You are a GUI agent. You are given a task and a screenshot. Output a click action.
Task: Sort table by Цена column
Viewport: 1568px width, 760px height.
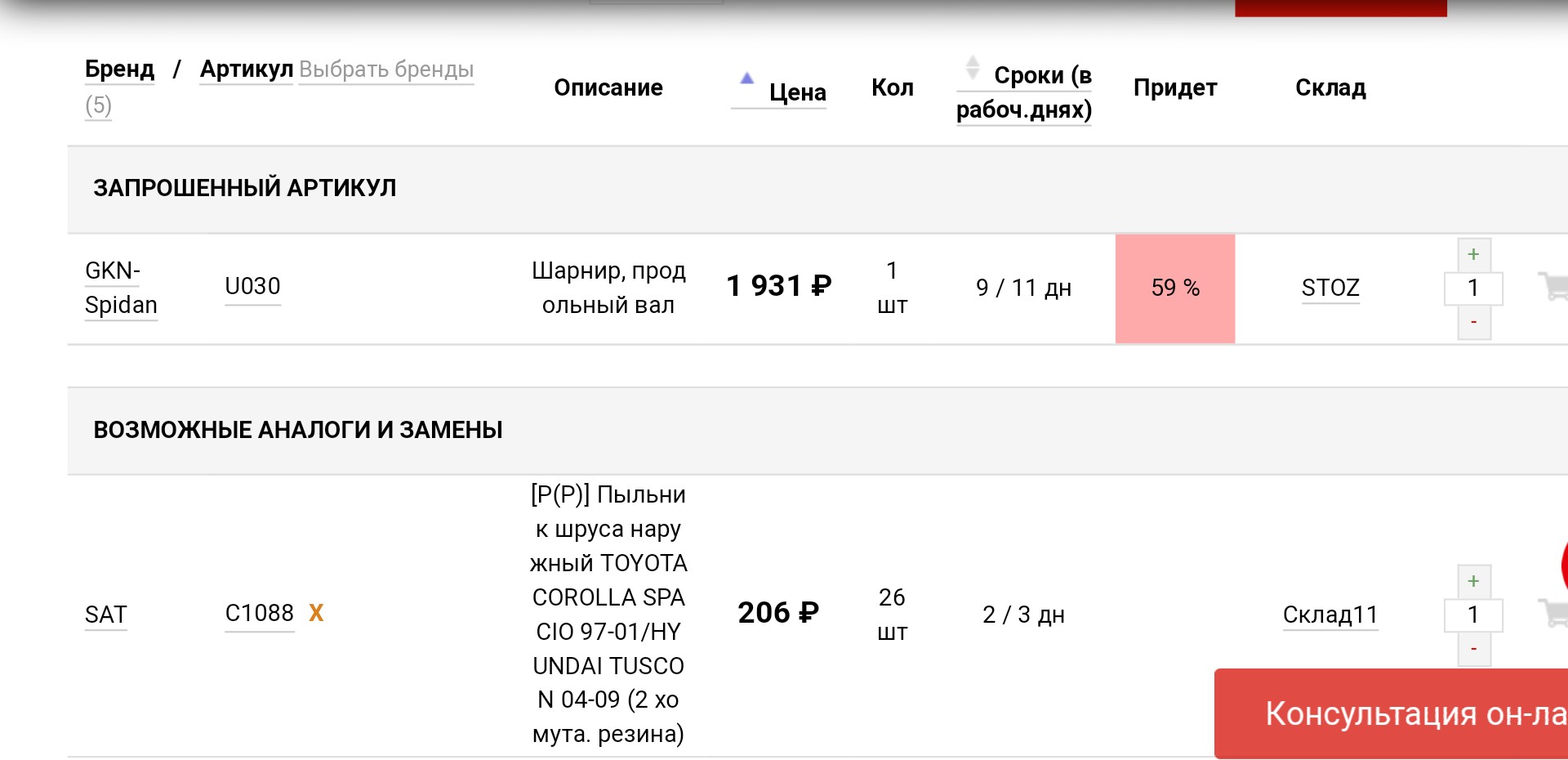tap(797, 92)
